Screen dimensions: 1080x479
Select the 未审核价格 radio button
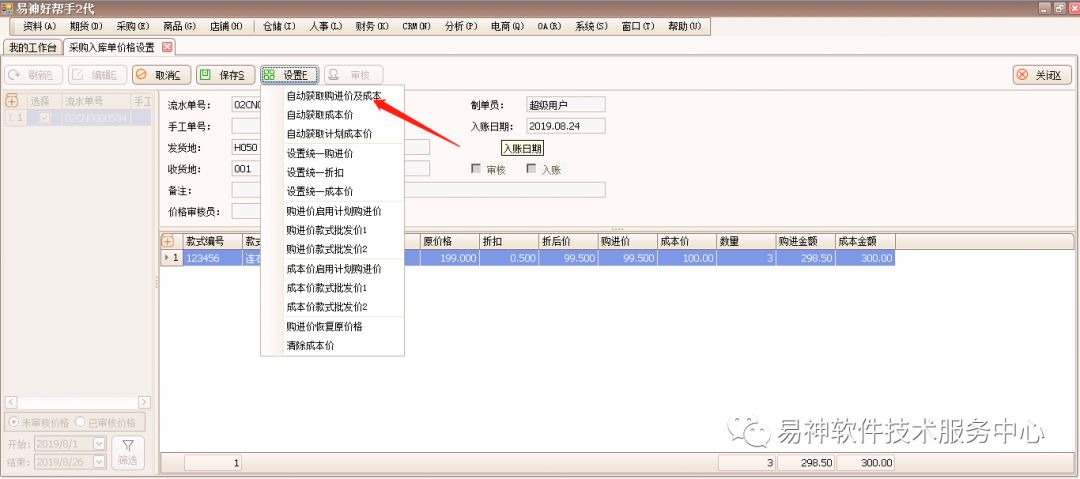click(x=13, y=423)
